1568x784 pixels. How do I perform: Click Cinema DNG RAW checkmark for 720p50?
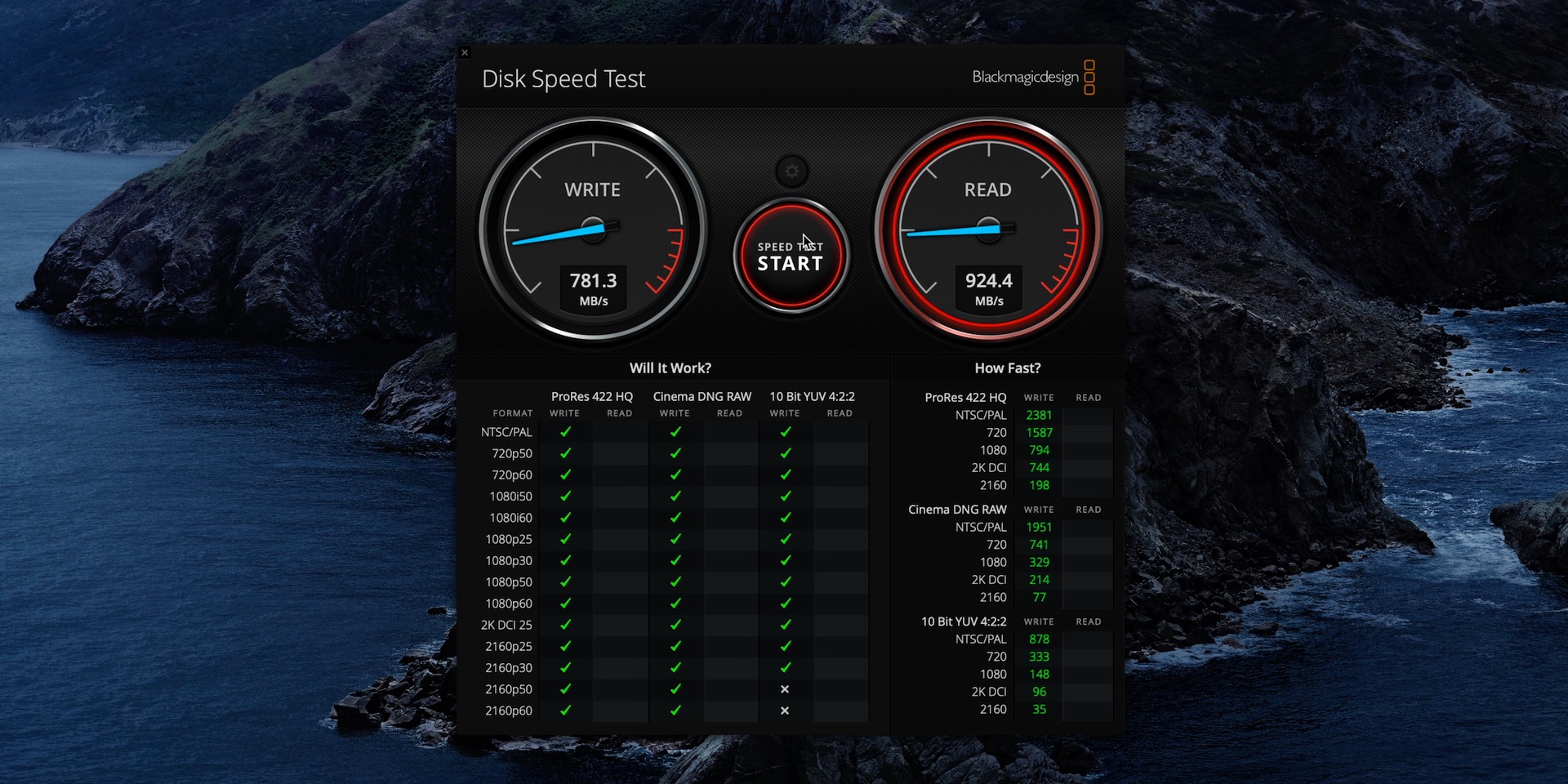[x=675, y=453]
